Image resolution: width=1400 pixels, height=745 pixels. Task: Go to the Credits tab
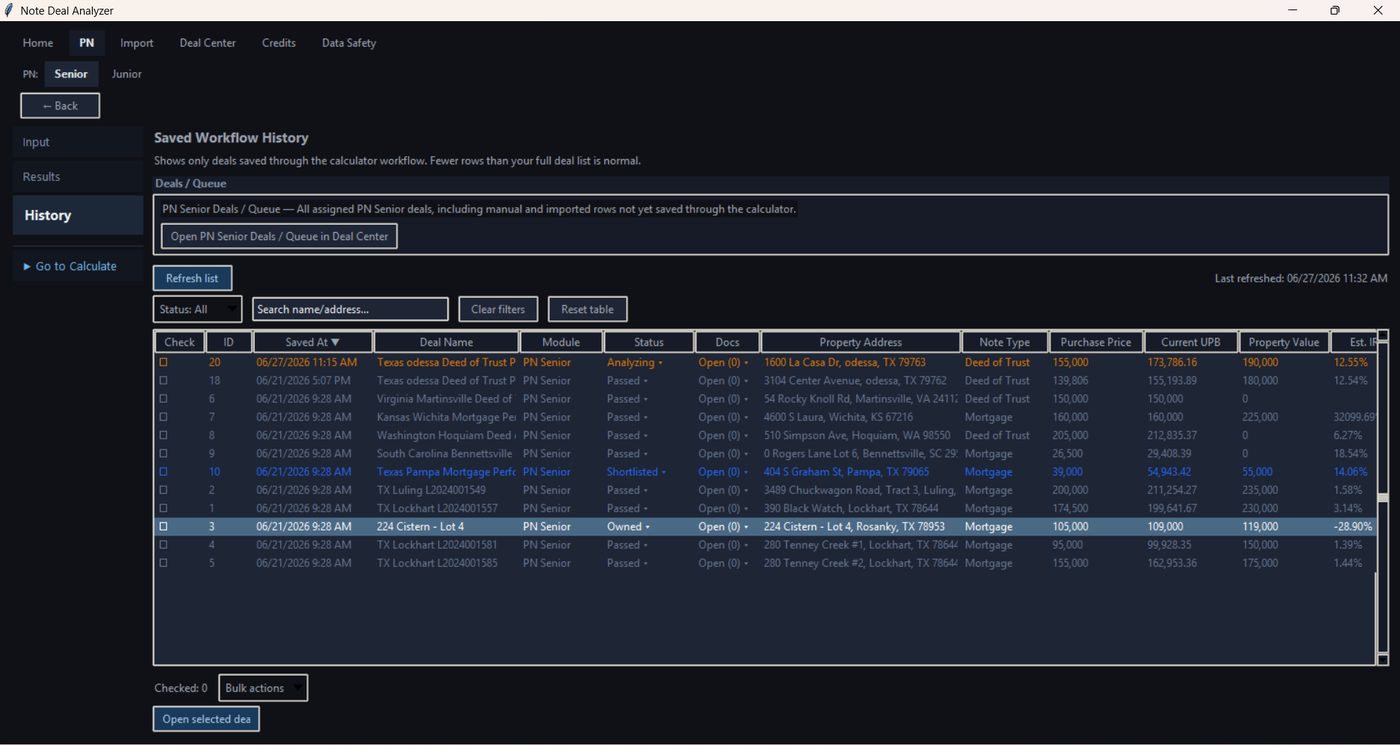click(x=279, y=43)
